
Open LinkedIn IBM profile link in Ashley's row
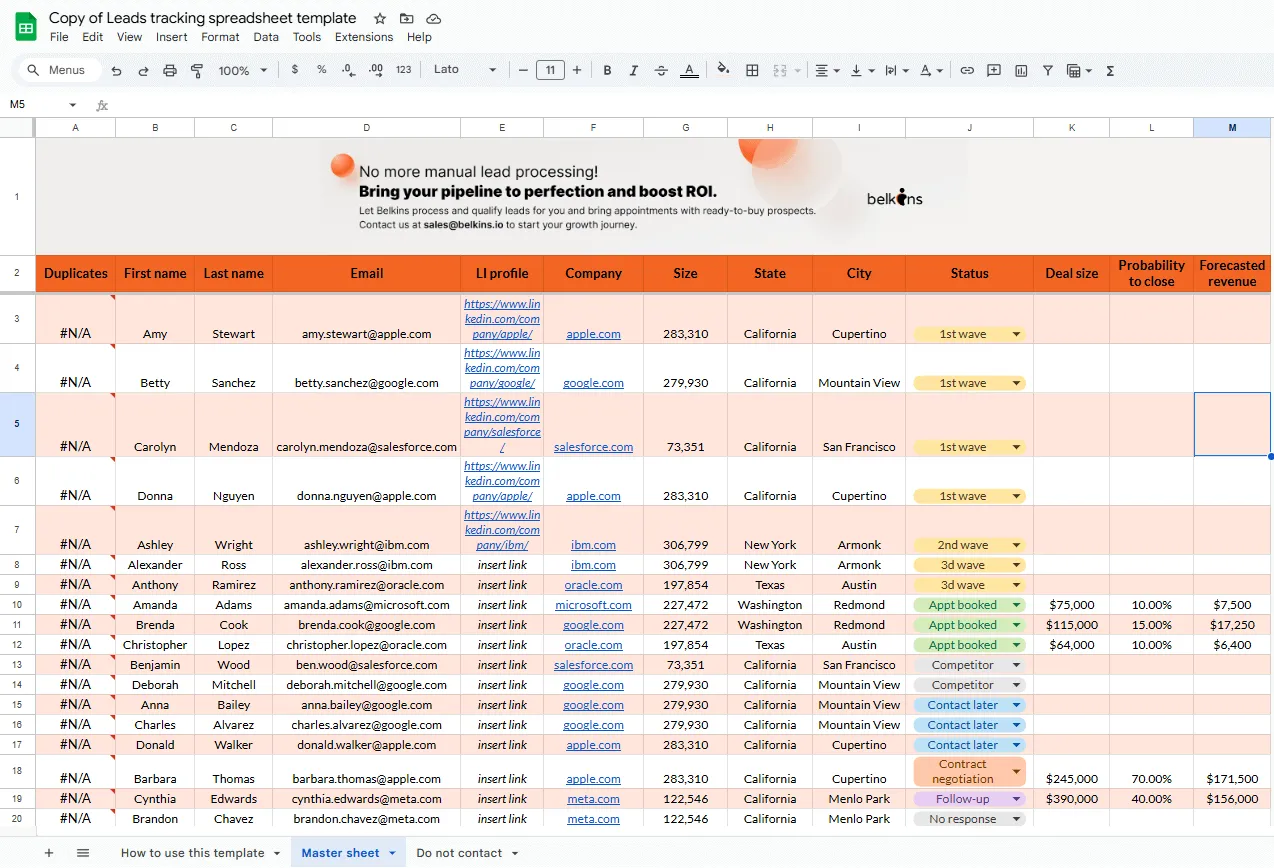502,530
